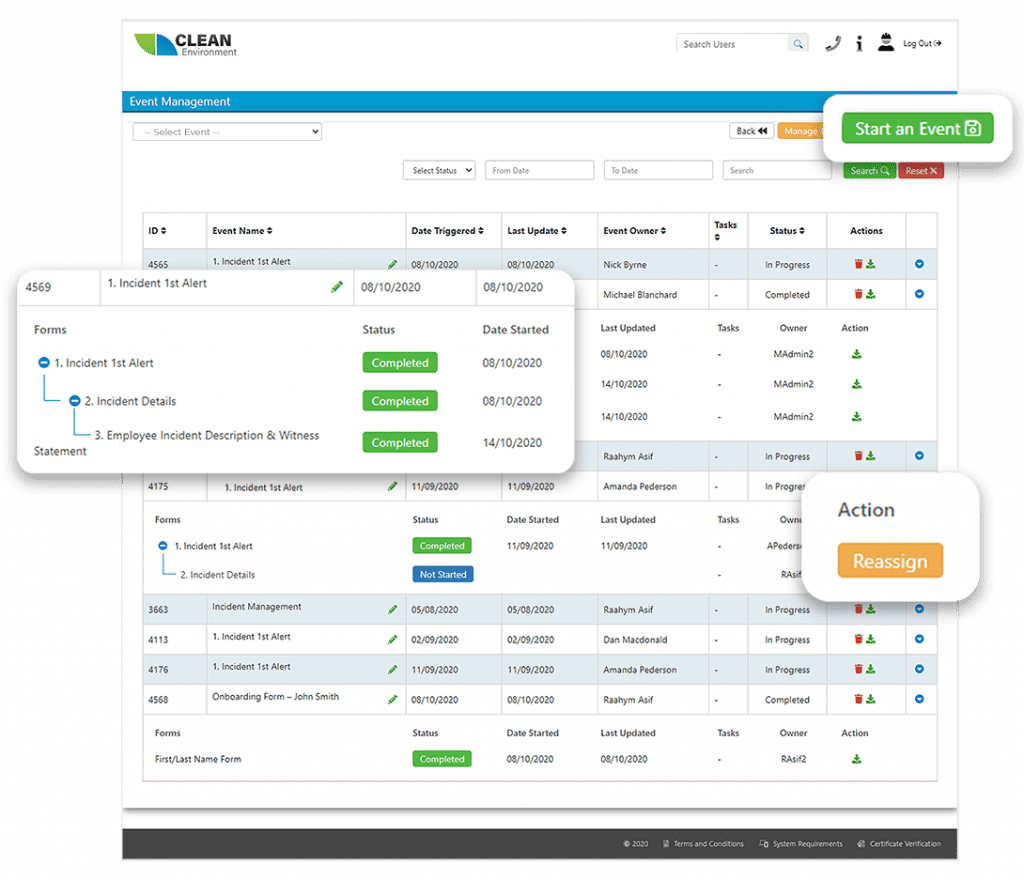Click the Clean Environment logo
This screenshot has width=1024, height=880.
coord(185,44)
